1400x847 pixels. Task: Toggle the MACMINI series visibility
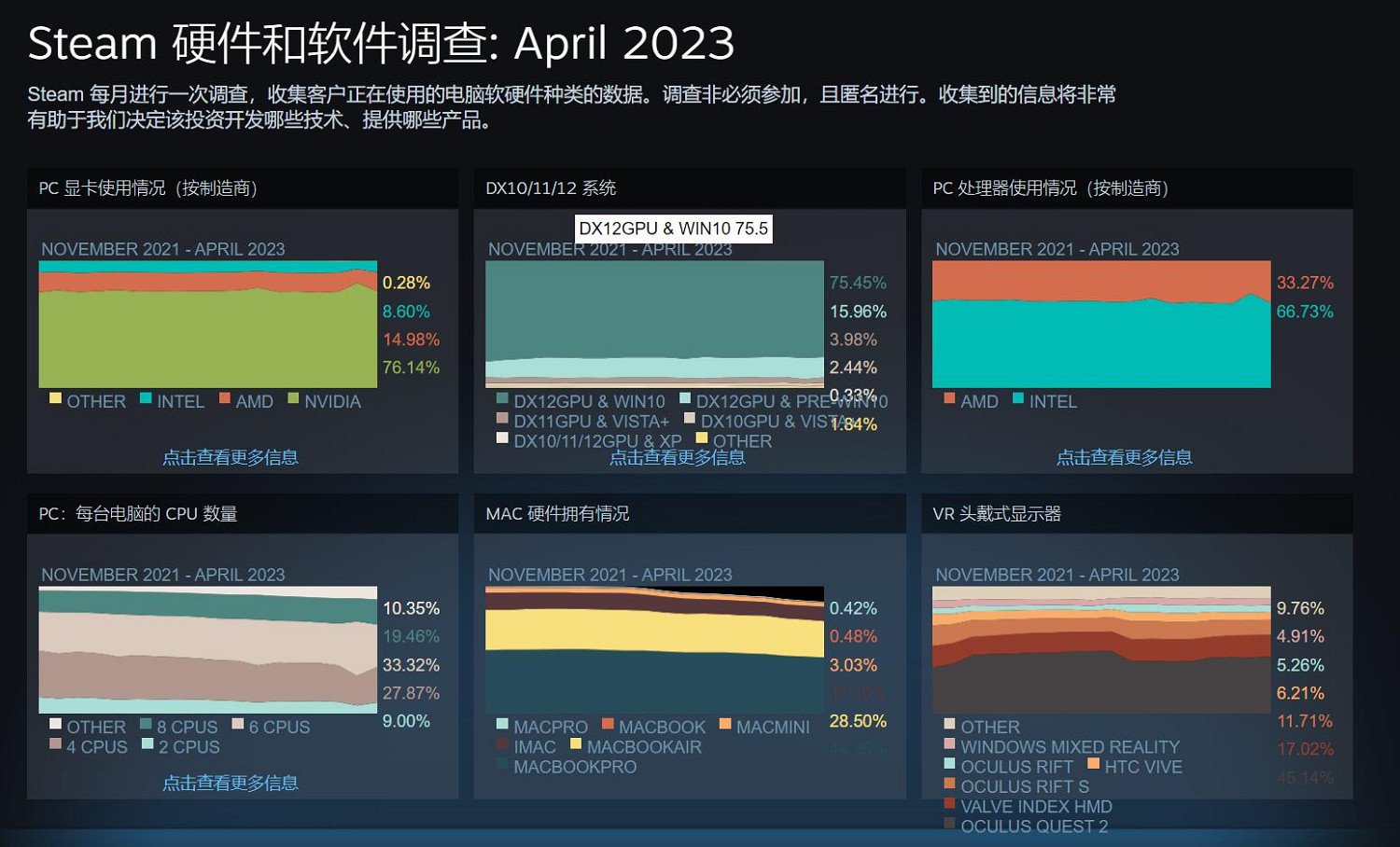(725, 725)
